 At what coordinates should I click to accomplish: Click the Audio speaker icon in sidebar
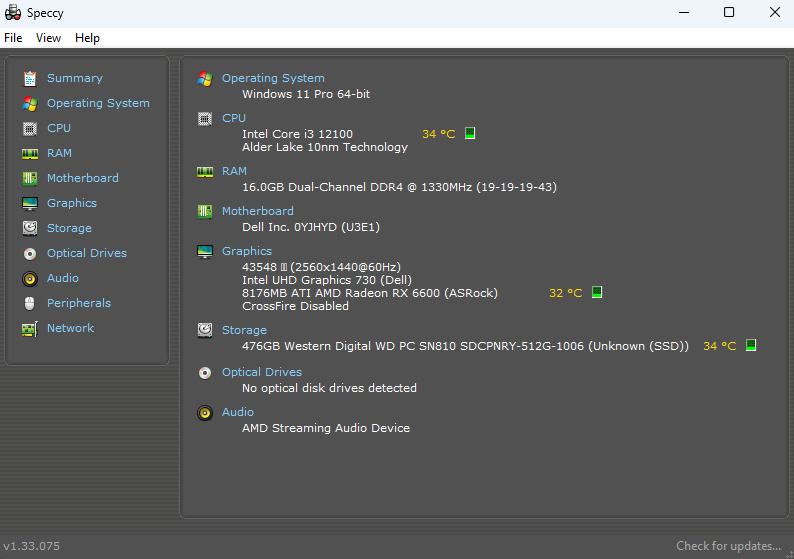[30, 278]
